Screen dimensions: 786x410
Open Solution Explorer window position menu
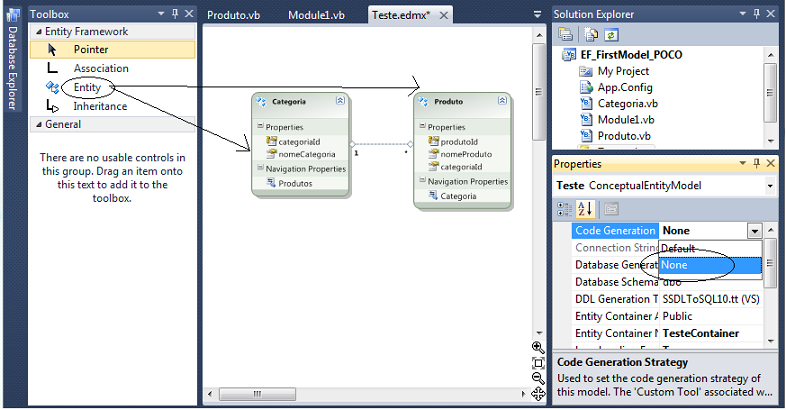click(743, 14)
